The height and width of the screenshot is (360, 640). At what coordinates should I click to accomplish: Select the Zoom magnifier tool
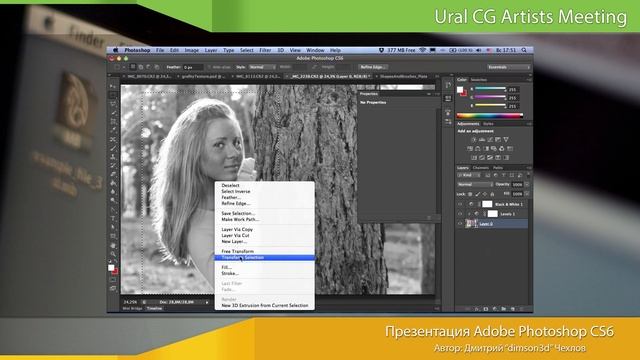pyautogui.click(x=113, y=254)
